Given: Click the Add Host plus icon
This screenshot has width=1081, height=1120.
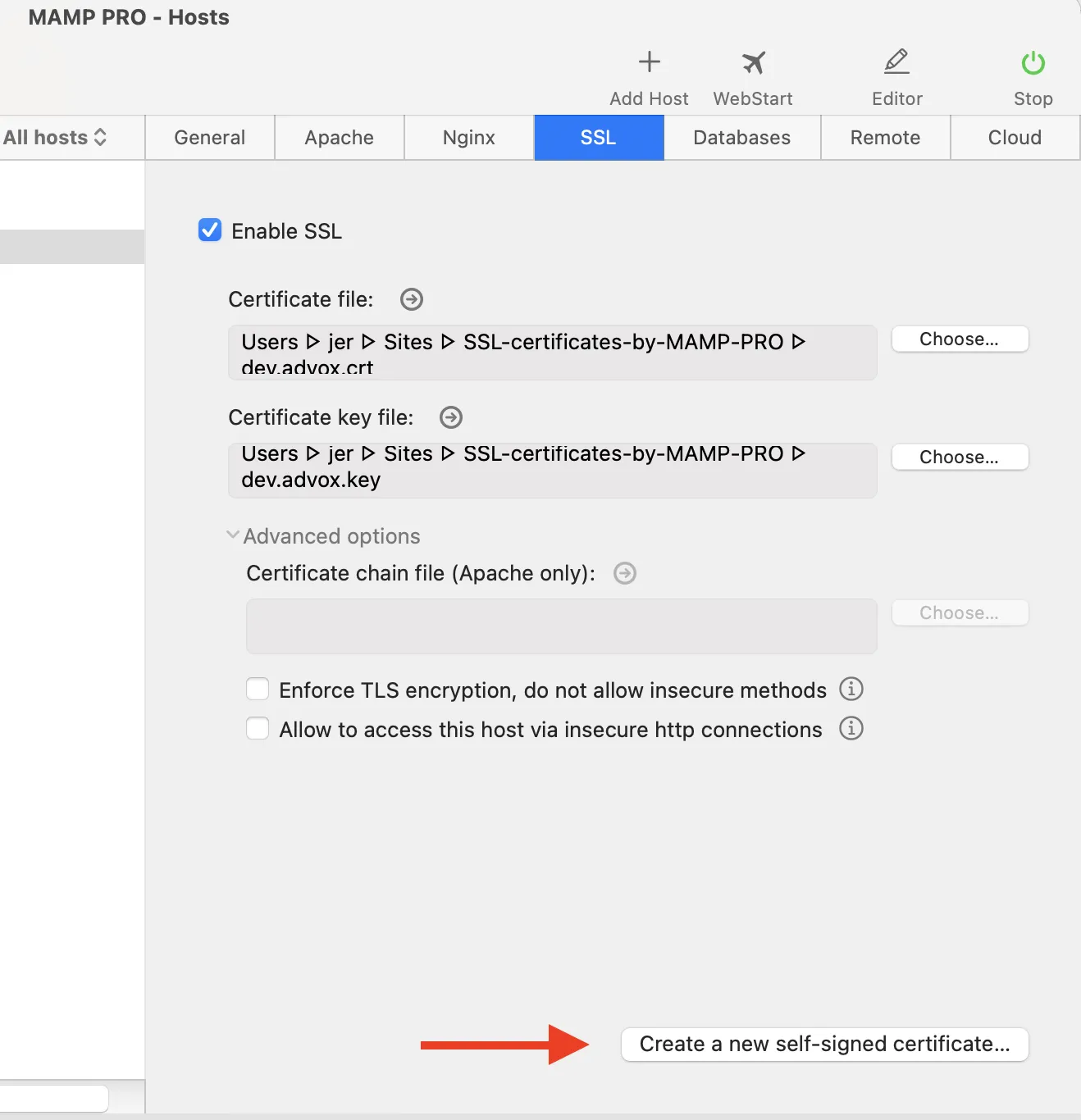Looking at the screenshot, I should click(650, 62).
